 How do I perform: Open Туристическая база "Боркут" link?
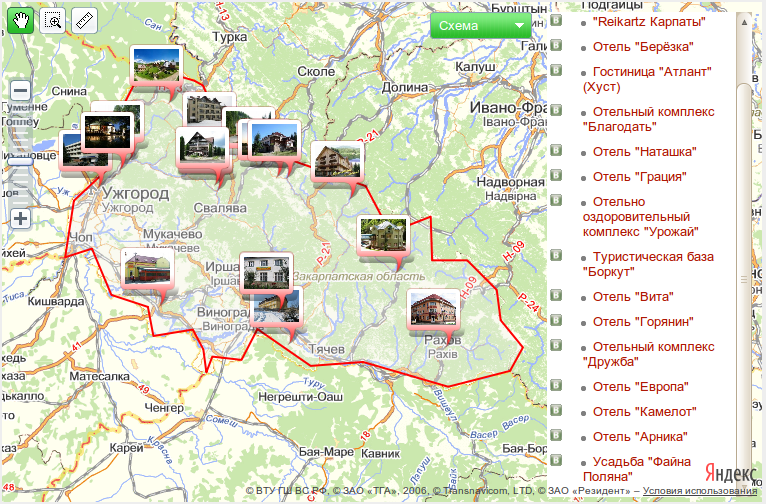click(x=648, y=264)
